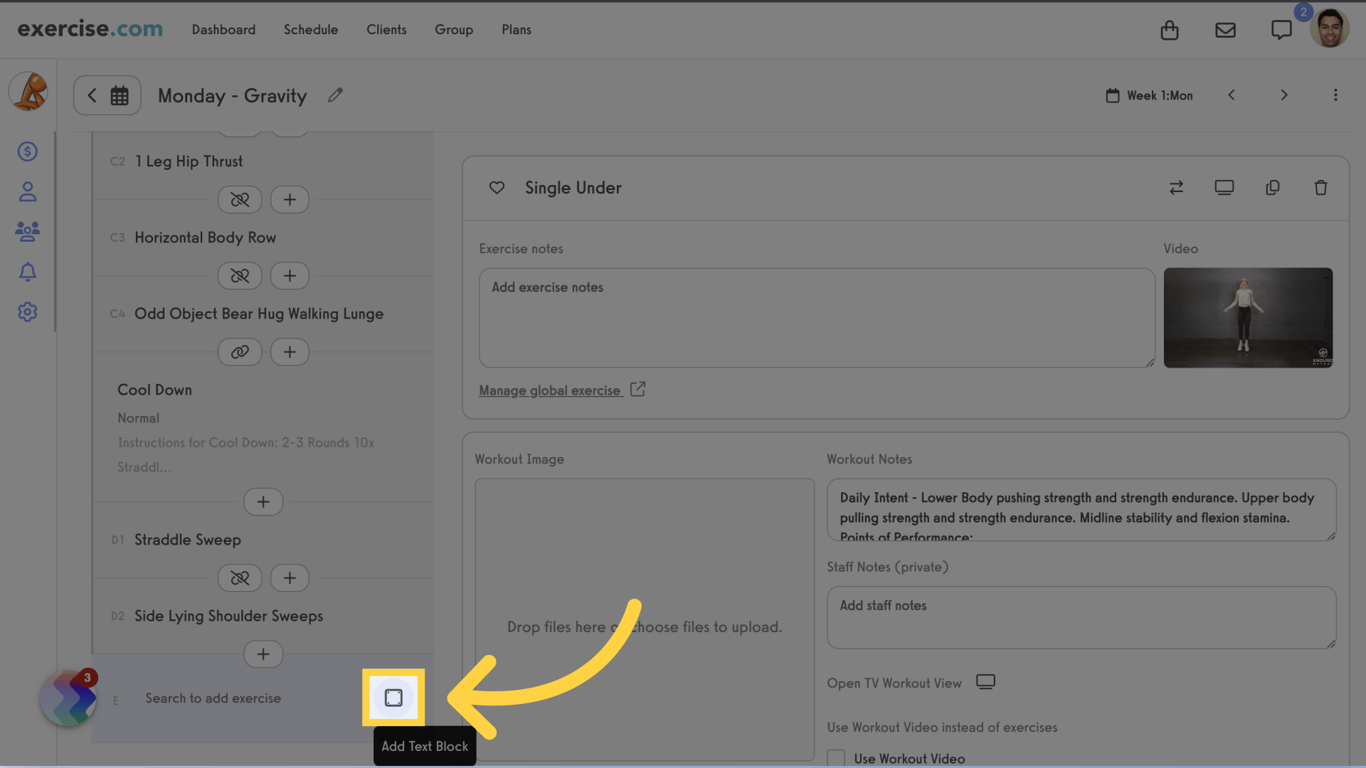Open the Clients menu
1366x768 pixels.
pyautogui.click(x=386, y=30)
